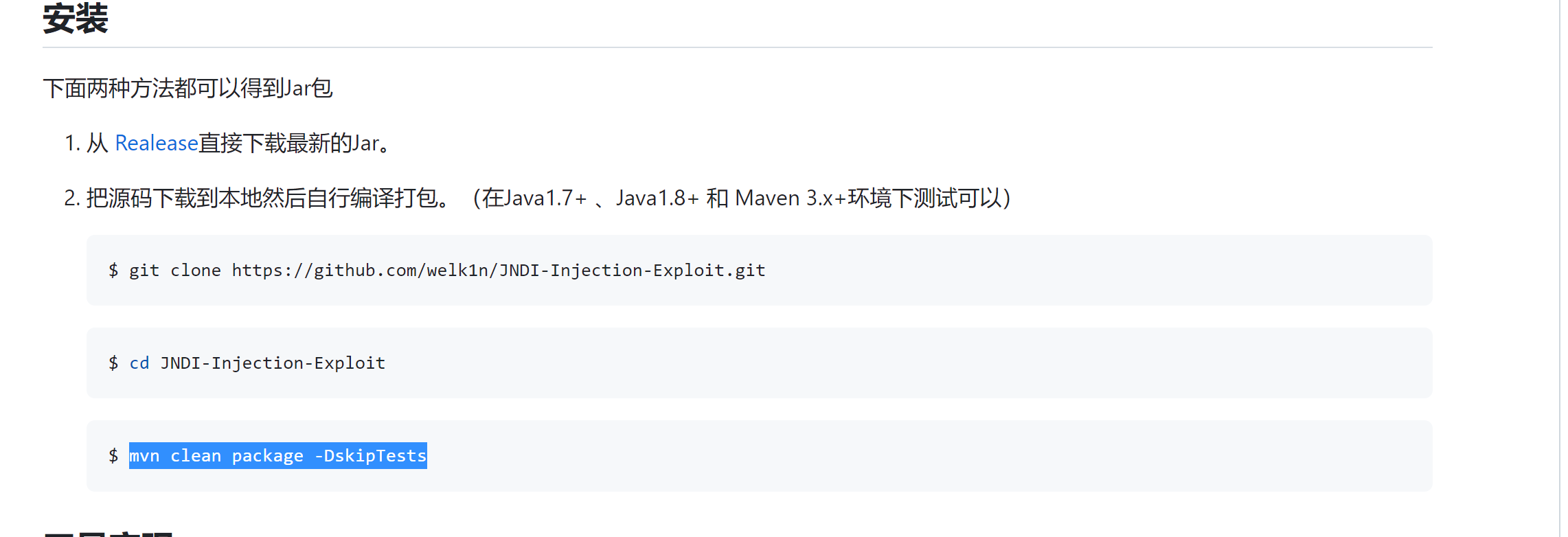Click the JNDI-Injection-Exploit directory name after cd
Screen dimensions: 1568x537
273,363
